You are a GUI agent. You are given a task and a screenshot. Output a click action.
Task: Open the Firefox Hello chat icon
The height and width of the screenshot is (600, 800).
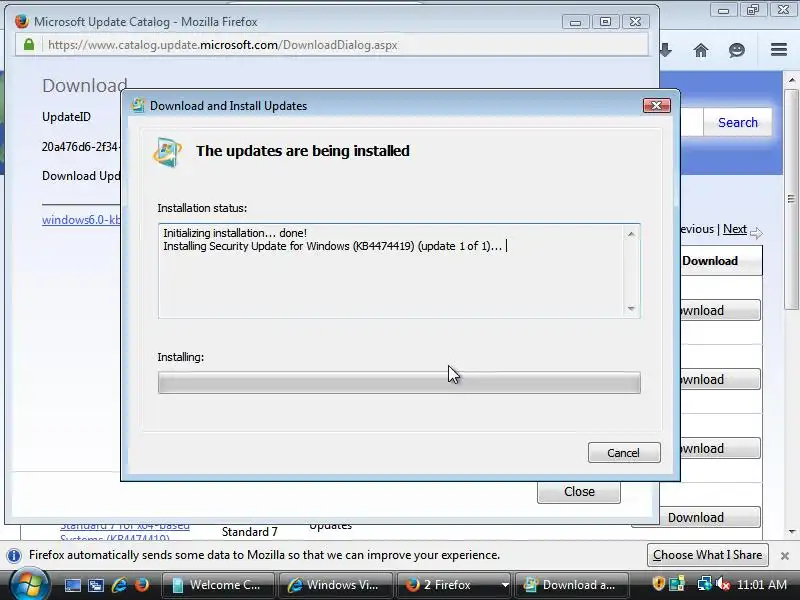click(x=737, y=50)
